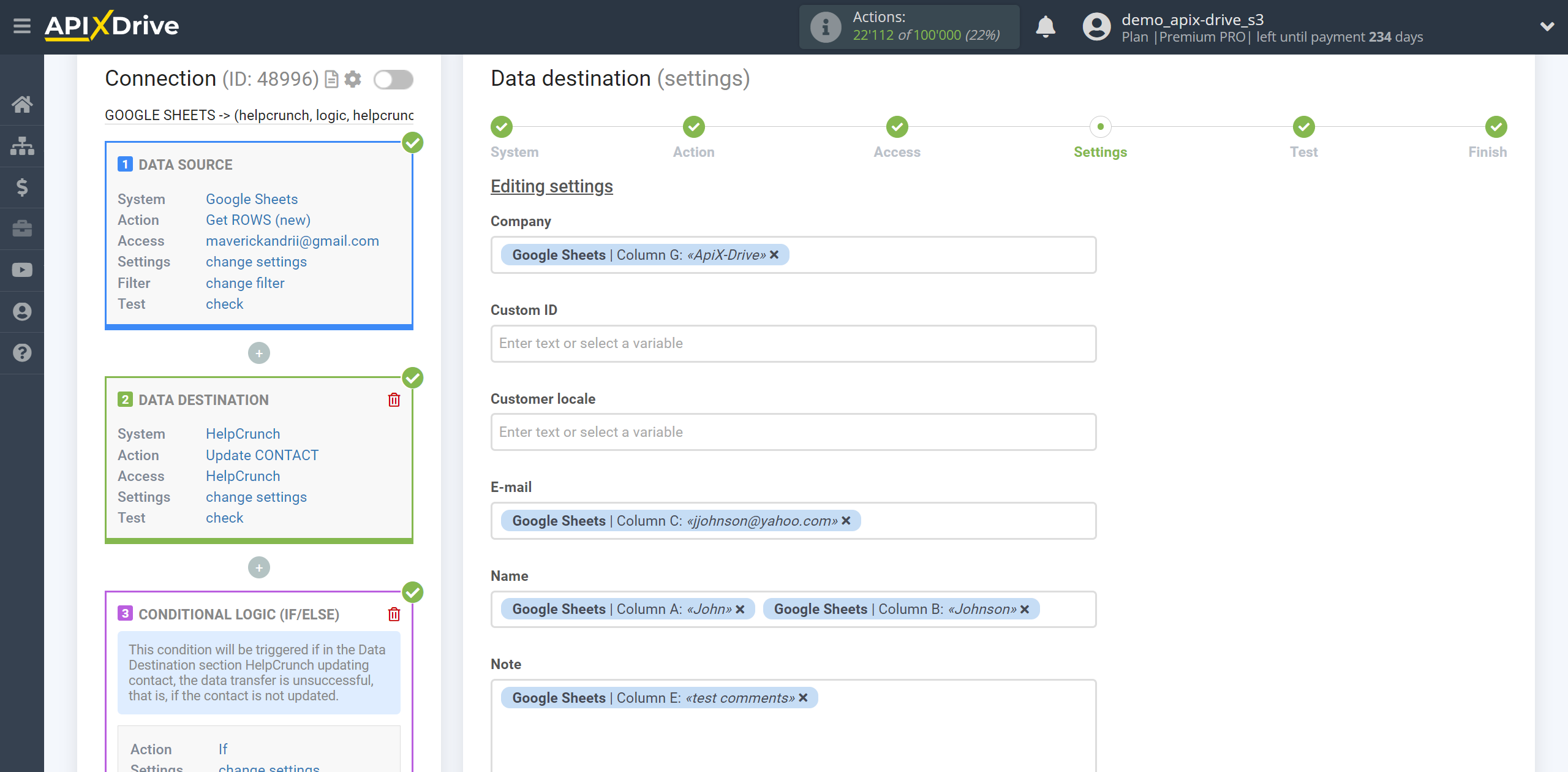The width and height of the screenshot is (1568, 772).
Task: Open Update CONTACT action link
Action: 262,455
